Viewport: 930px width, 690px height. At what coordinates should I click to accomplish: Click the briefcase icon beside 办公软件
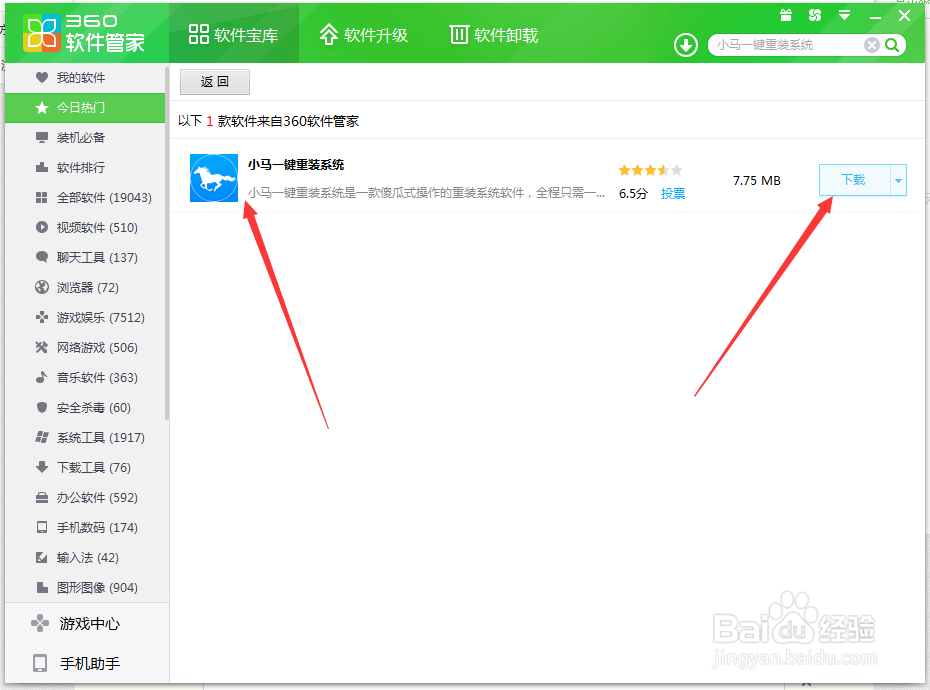(42, 497)
